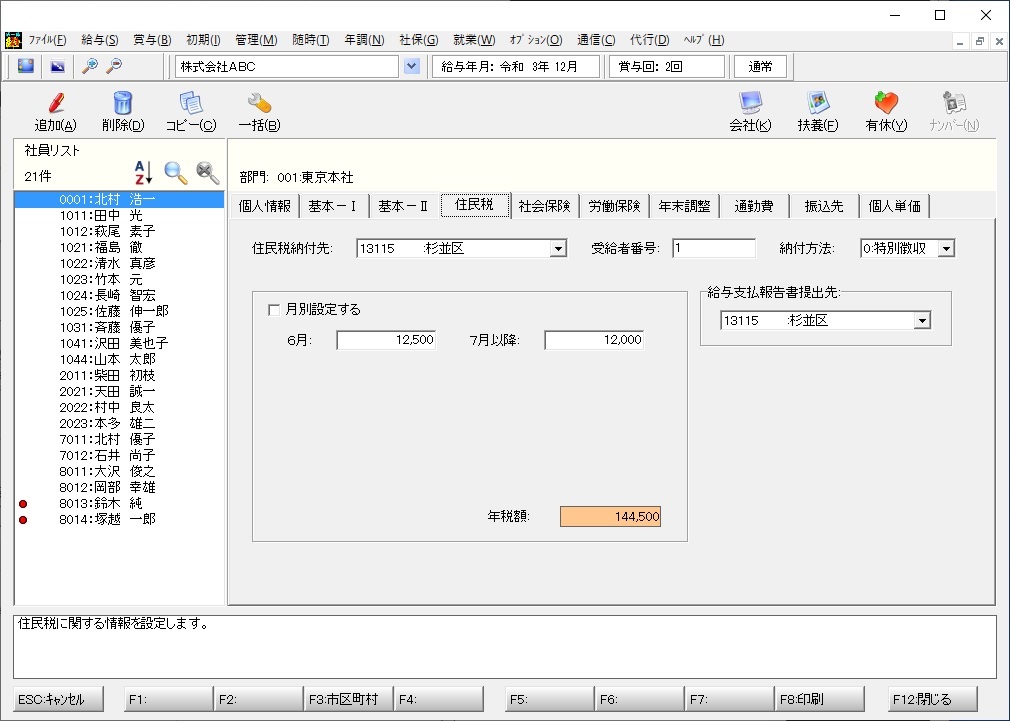
Task: Click the 6月 amount field 12,500
Action: click(386, 340)
